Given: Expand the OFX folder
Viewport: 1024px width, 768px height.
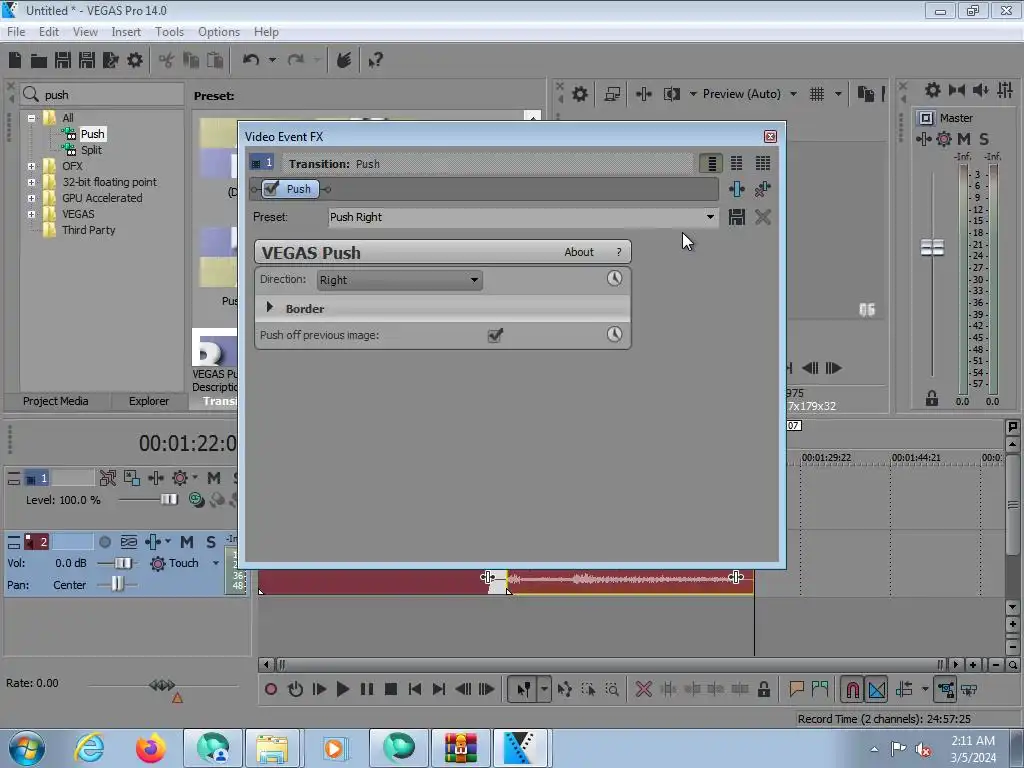Looking at the screenshot, I should point(31,167).
